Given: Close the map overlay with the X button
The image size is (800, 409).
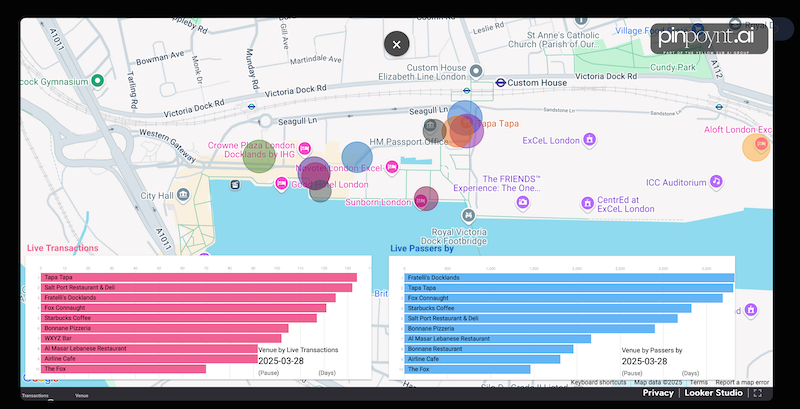Looking at the screenshot, I should [396, 44].
